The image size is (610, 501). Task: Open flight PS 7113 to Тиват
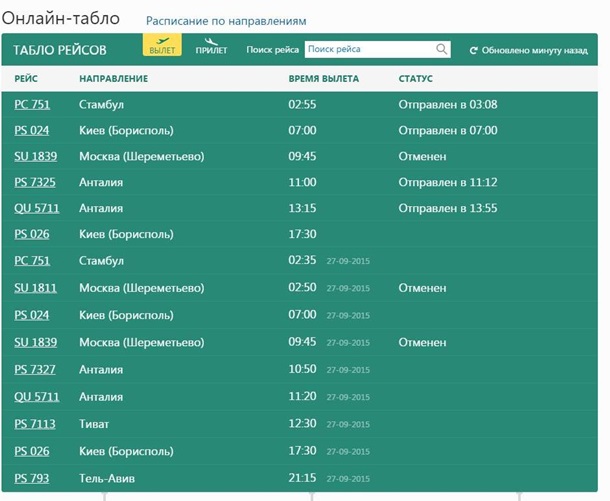[x=34, y=424]
